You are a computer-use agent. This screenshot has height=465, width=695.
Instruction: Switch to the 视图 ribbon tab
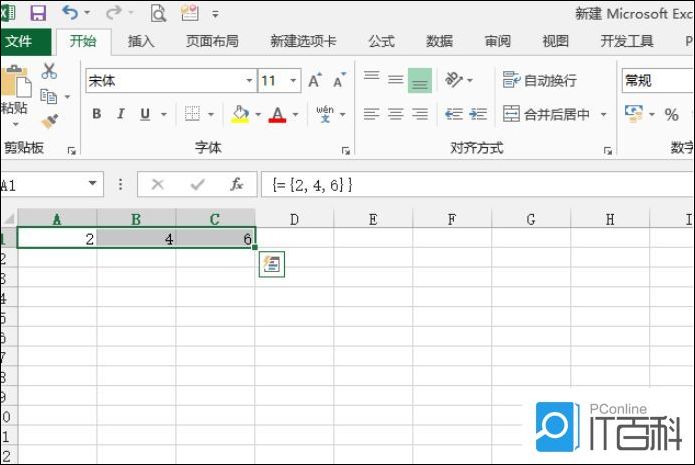[555, 42]
